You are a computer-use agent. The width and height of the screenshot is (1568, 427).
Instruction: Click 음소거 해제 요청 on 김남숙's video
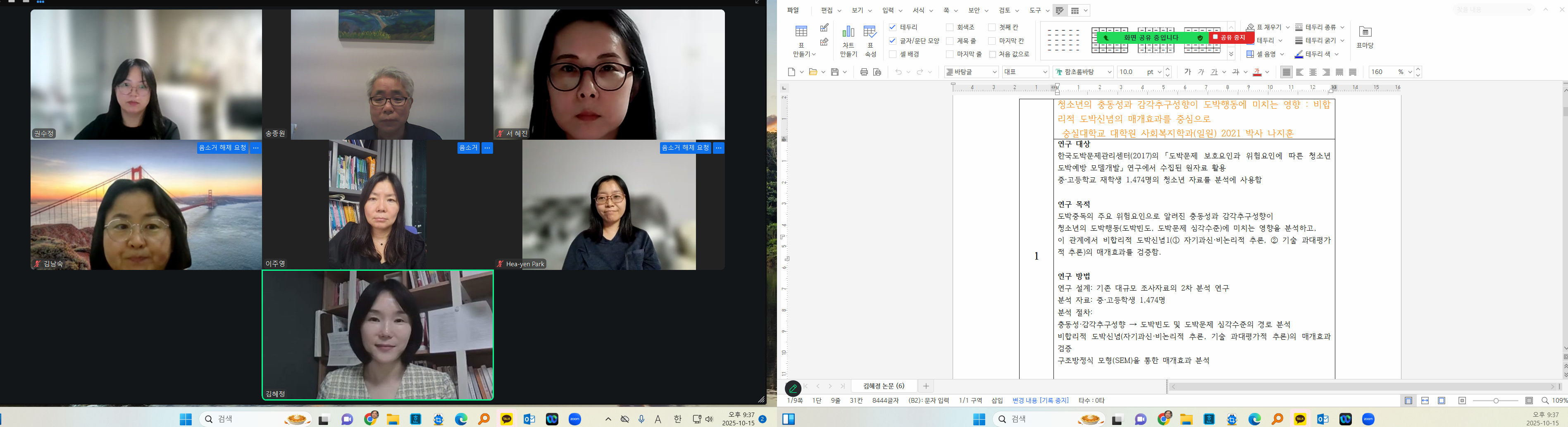tap(223, 148)
